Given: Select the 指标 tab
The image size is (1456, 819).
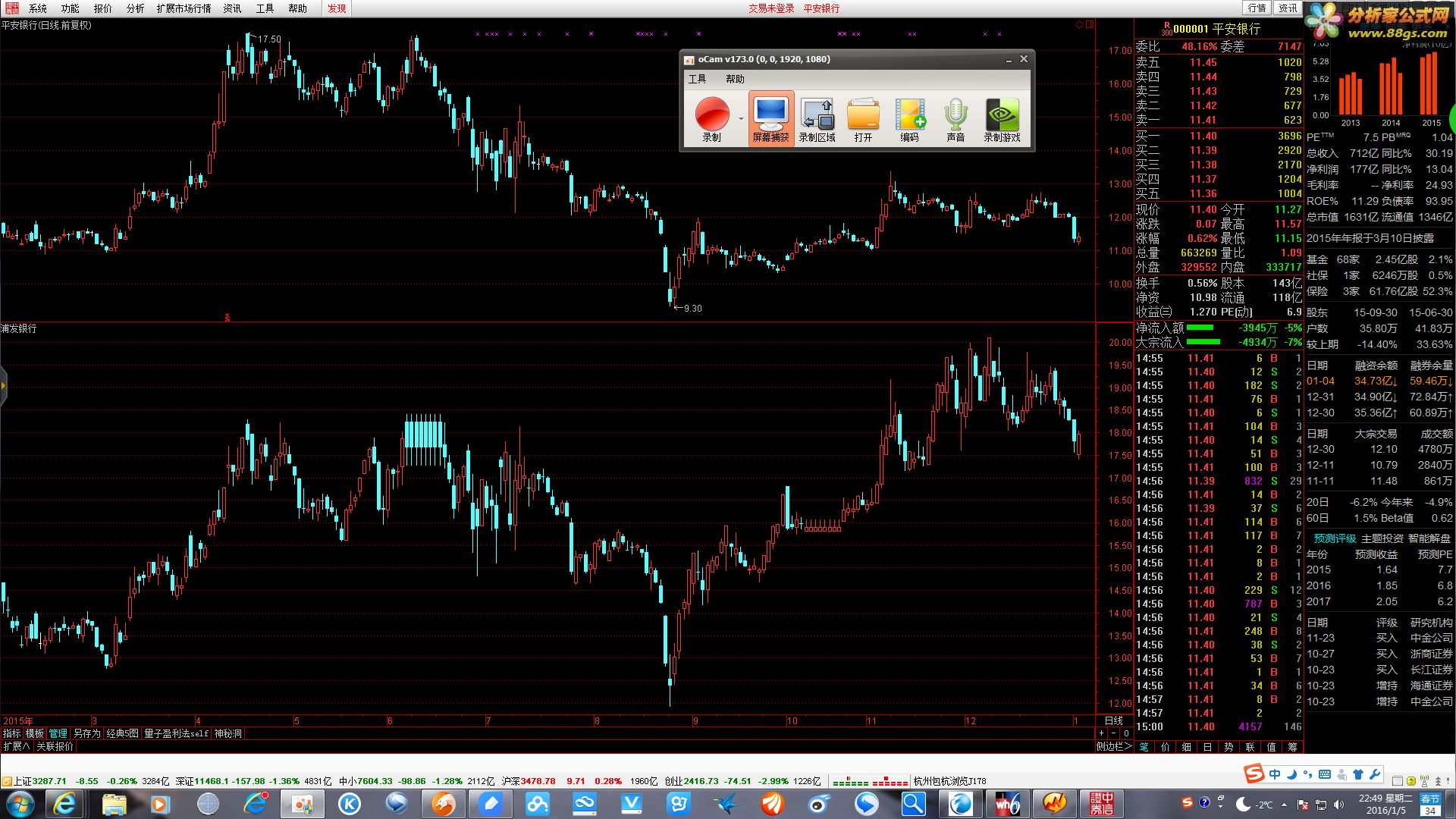Looking at the screenshot, I should click(x=11, y=733).
